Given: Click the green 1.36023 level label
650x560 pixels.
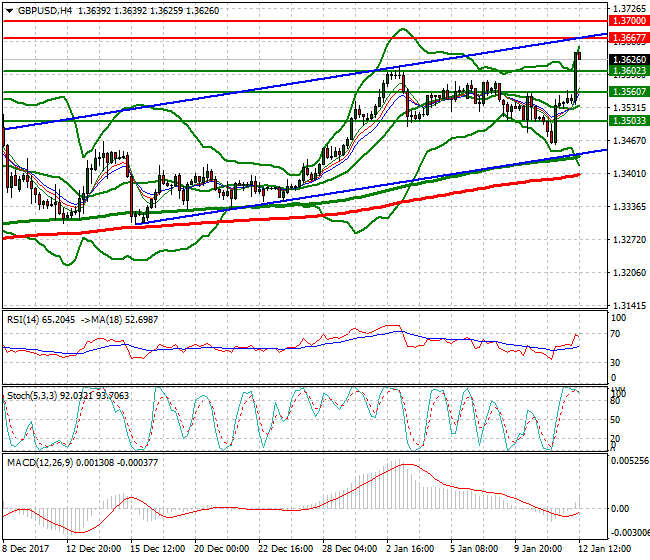Looking at the screenshot, I should tap(629, 71).
